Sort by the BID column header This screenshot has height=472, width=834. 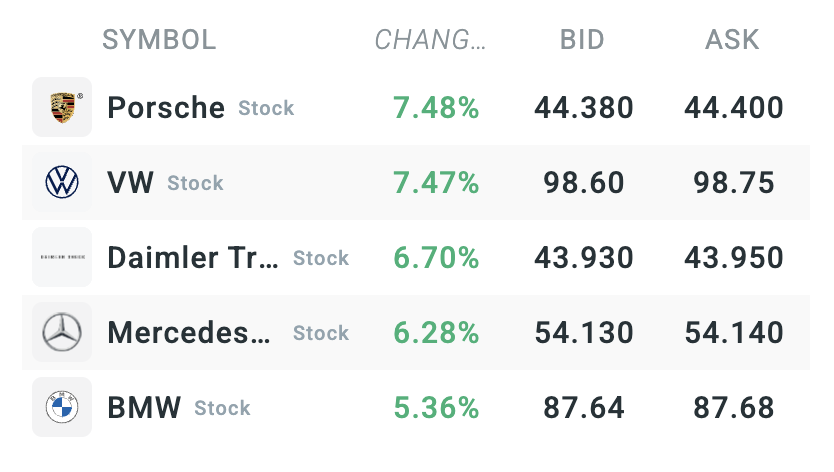coord(582,40)
